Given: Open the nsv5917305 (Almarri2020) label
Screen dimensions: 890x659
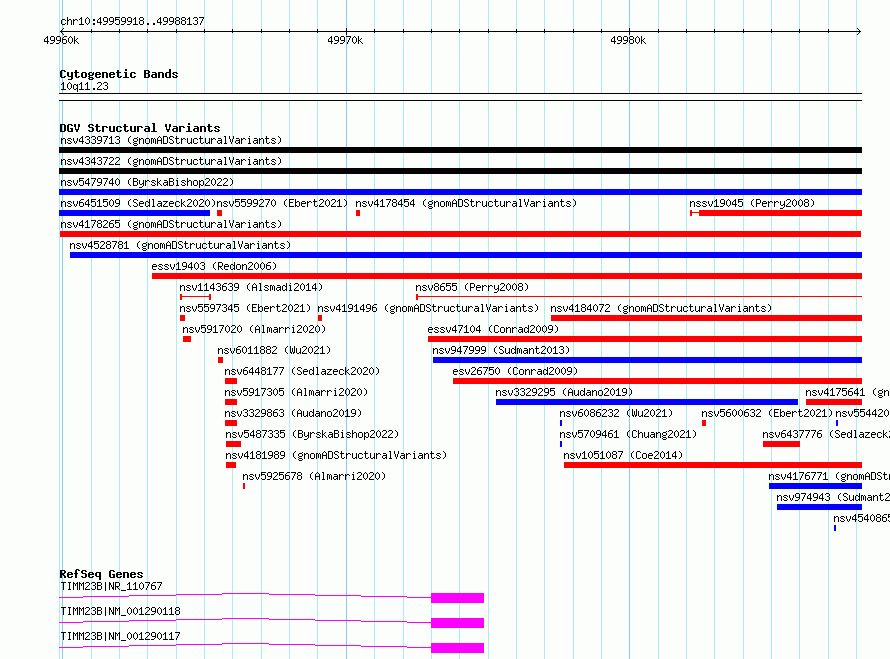Looking at the screenshot, I should pyautogui.click(x=296, y=392).
